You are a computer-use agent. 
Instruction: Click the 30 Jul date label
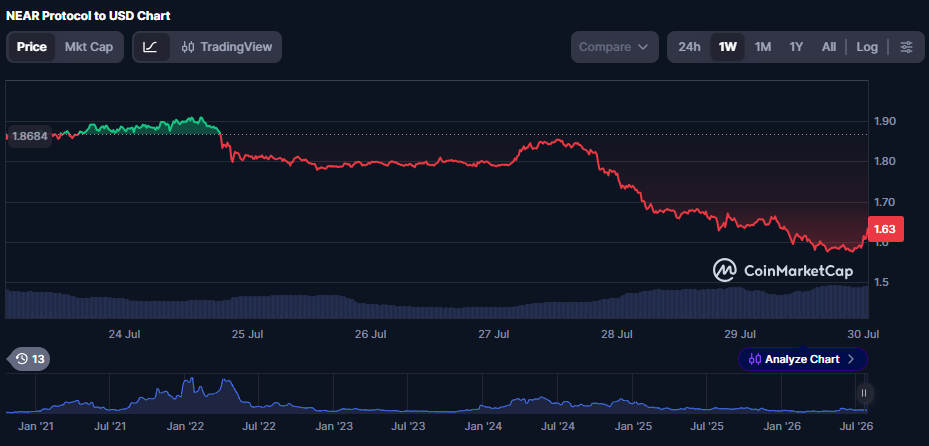click(862, 334)
